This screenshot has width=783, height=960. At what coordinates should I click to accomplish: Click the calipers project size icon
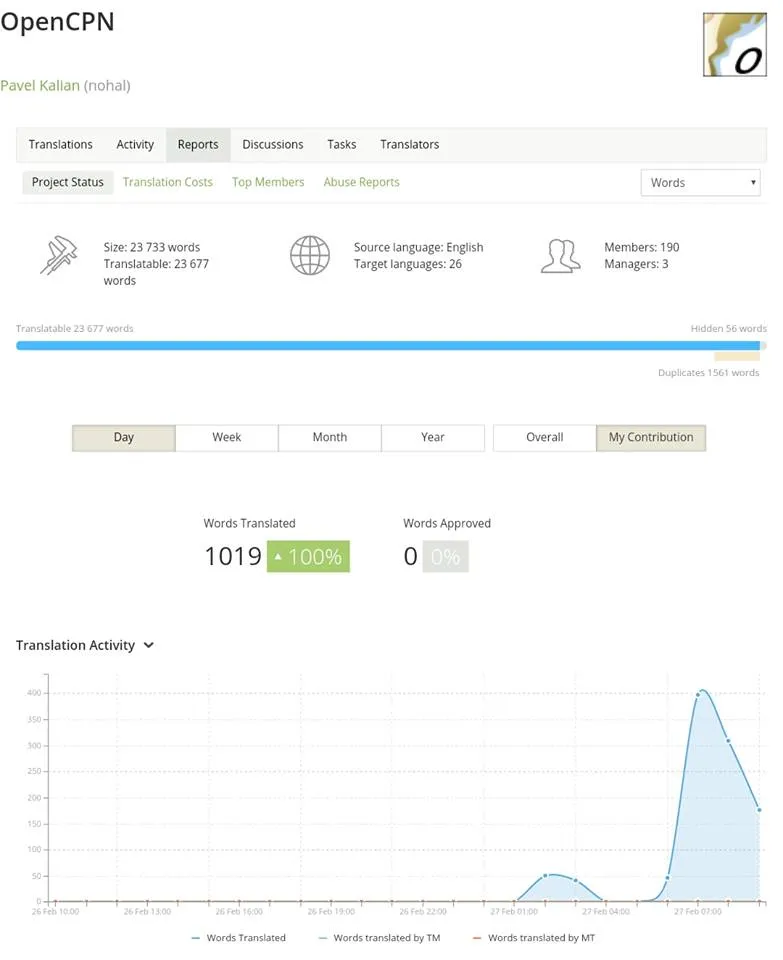click(x=59, y=255)
